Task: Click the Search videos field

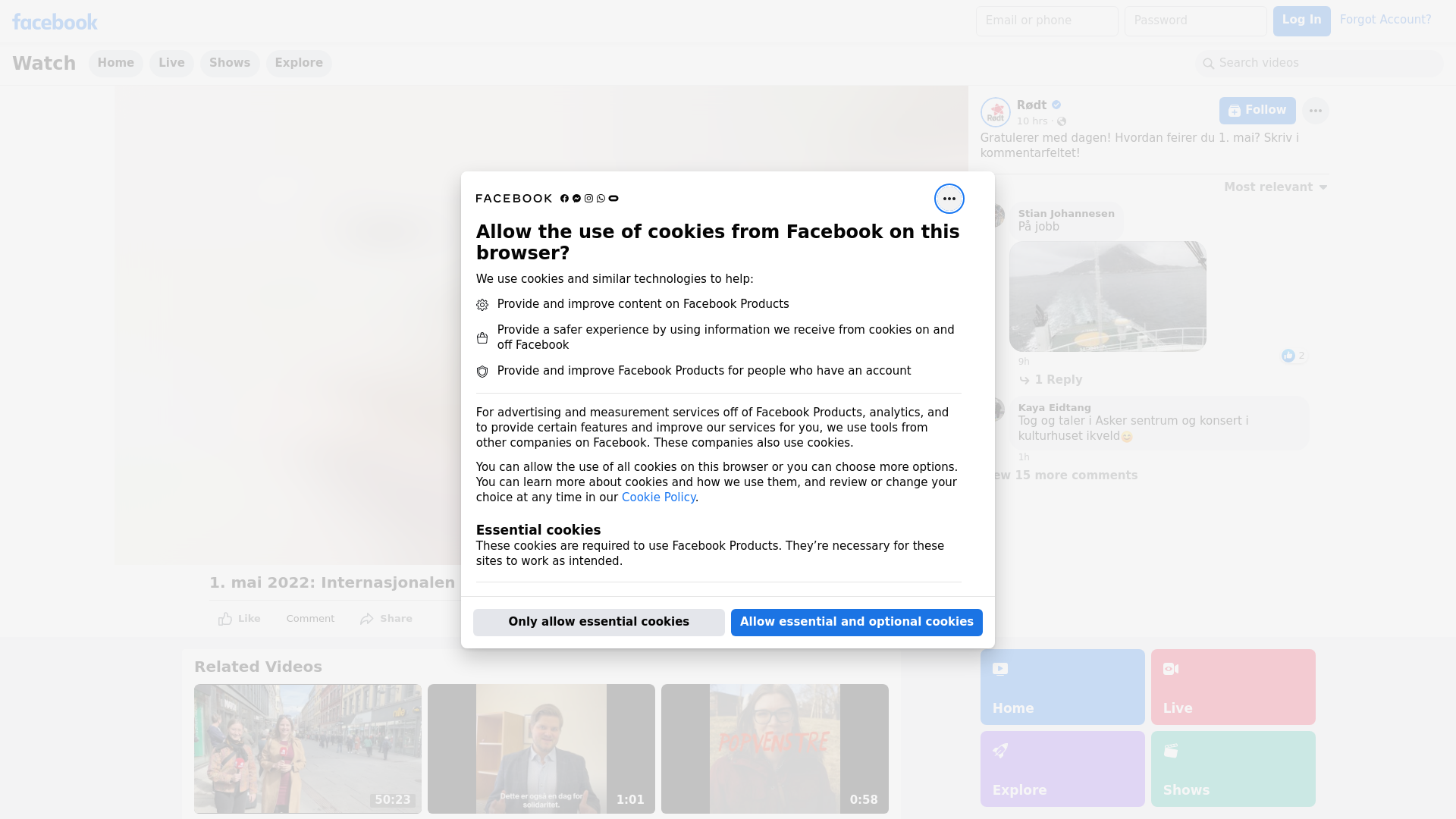Action: click(x=1319, y=63)
